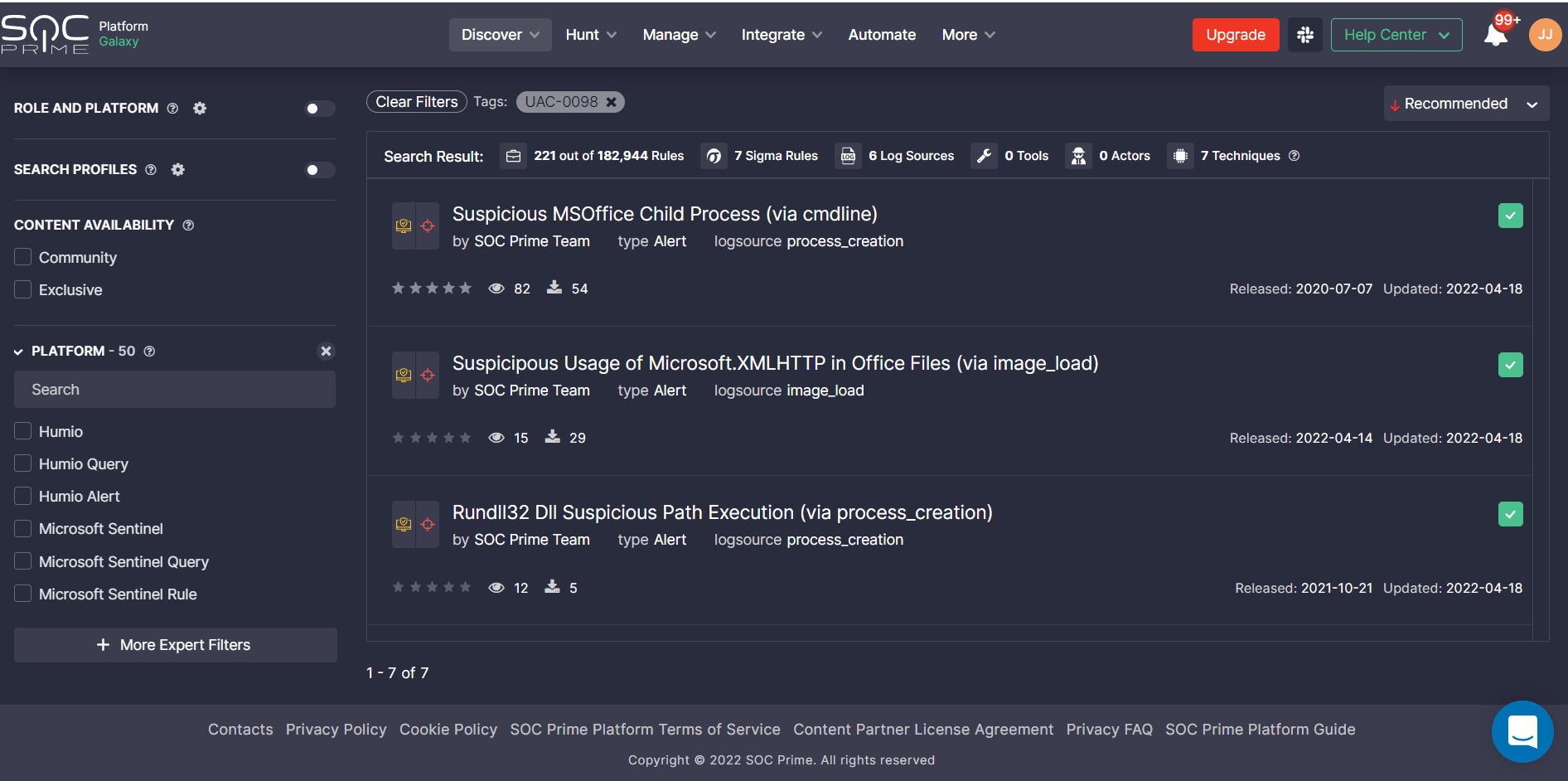Screen dimensions: 1568x781
Task: Open Role and Platform settings gear
Action: pos(200,109)
